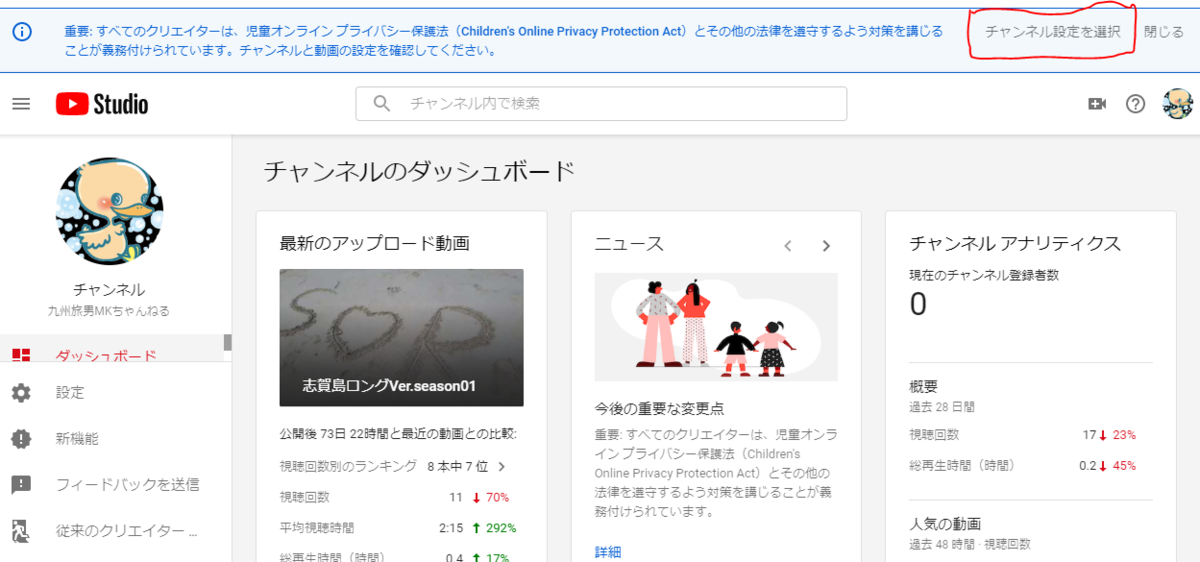Click the channel name 九州旅男MKちゃんねる

click(109, 311)
